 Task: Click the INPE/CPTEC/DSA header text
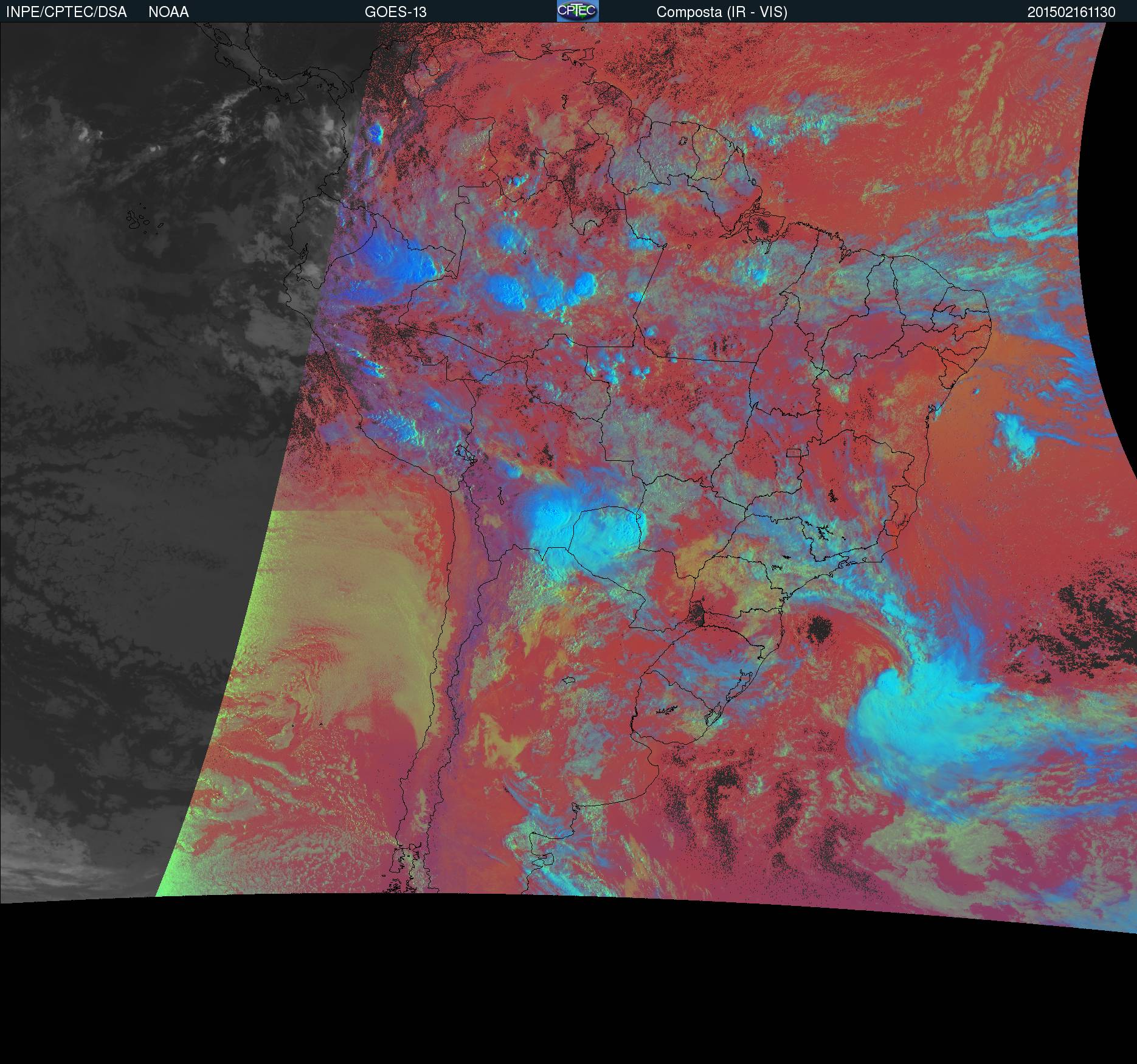[x=66, y=12]
